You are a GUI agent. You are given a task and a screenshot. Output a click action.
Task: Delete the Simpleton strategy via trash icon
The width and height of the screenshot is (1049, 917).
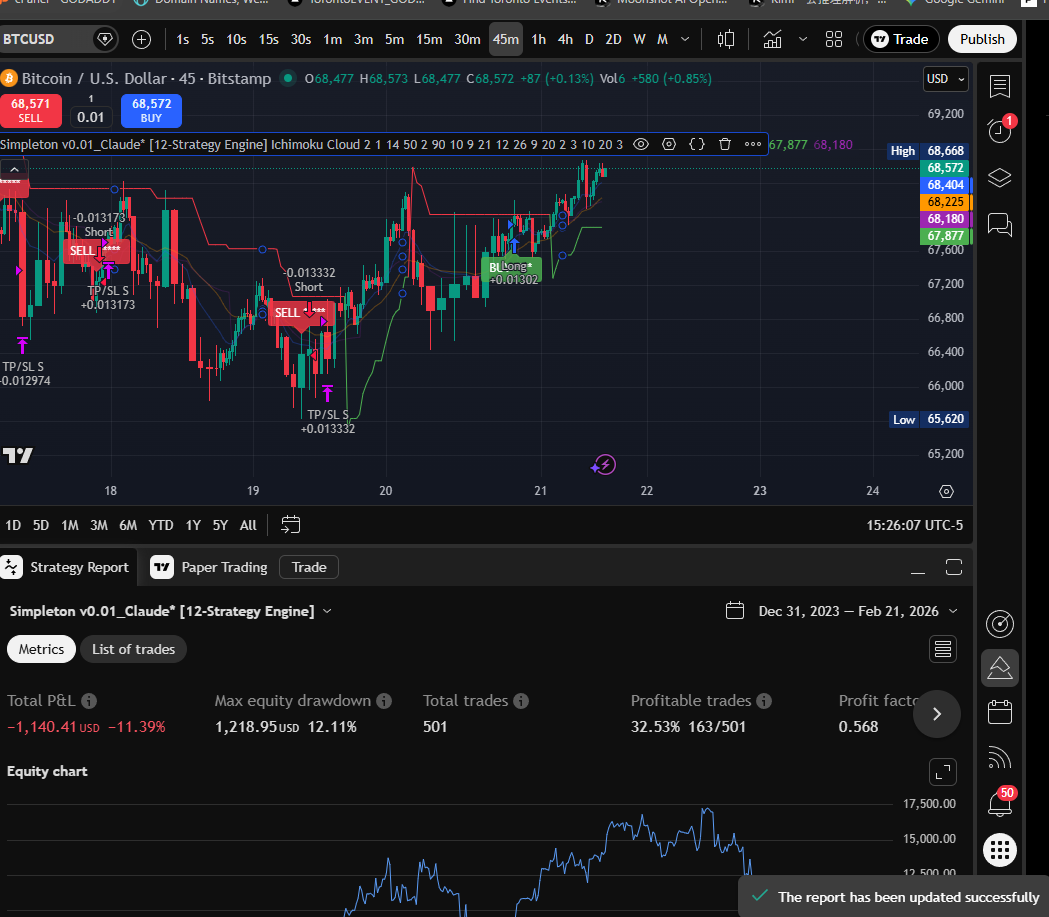[x=724, y=144]
